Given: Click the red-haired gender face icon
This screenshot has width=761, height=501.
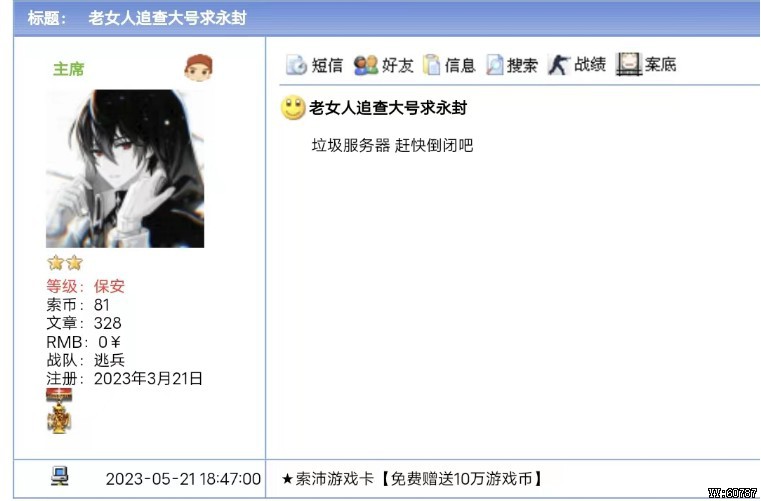Looking at the screenshot, I should tap(199, 68).
